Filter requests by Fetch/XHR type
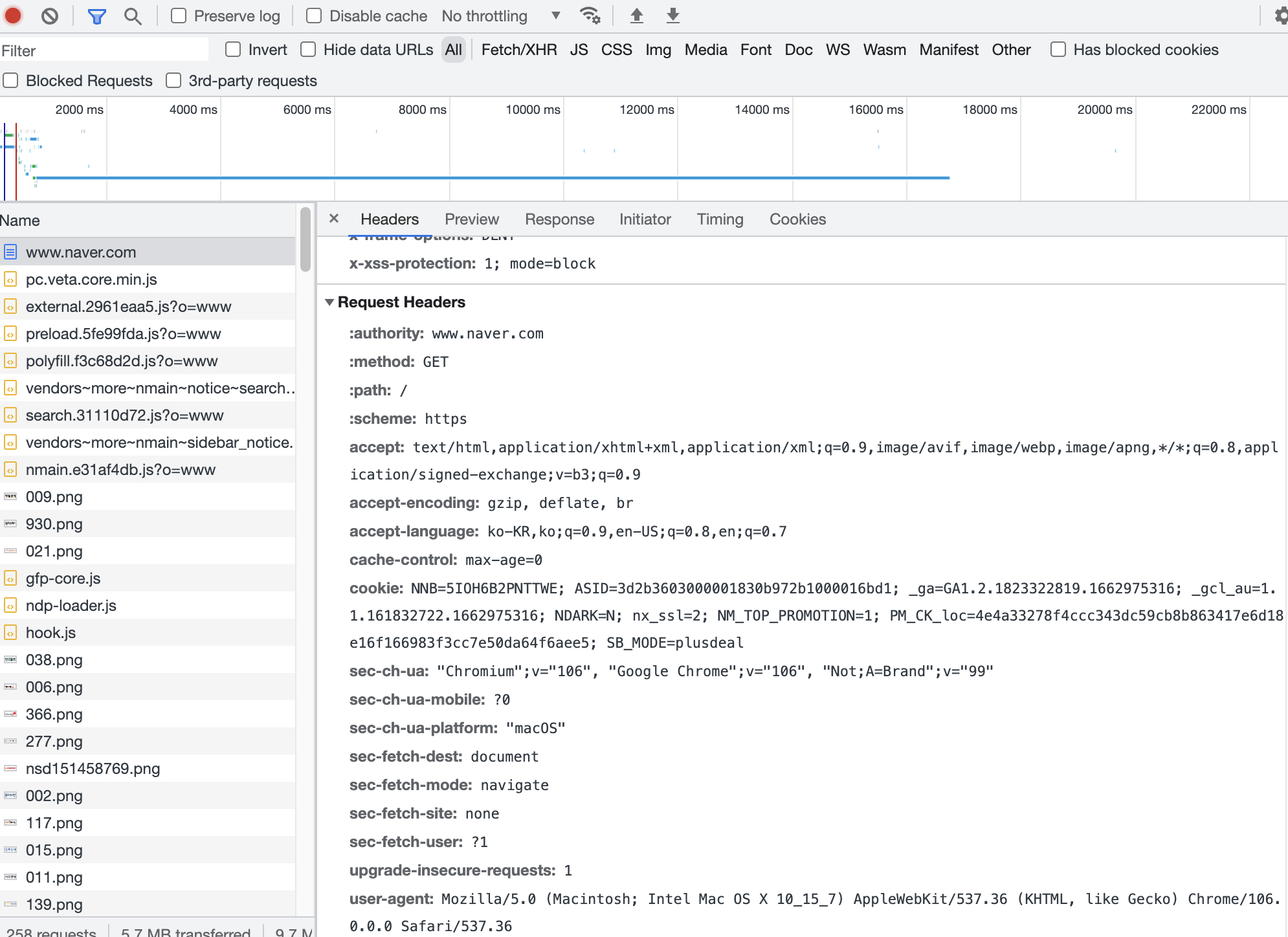The height and width of the screenshot is (937, 1288). (x=519, y=50)
